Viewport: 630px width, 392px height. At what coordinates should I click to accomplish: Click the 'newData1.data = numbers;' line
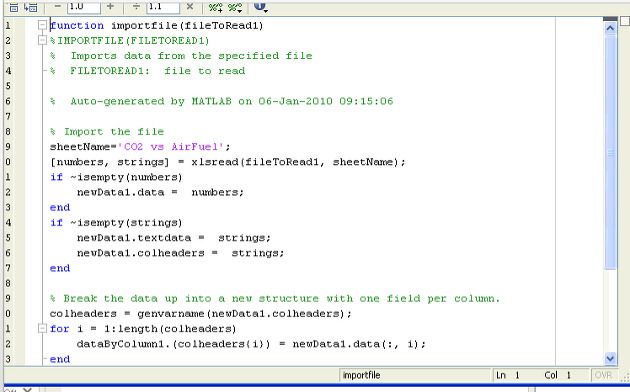160,192
